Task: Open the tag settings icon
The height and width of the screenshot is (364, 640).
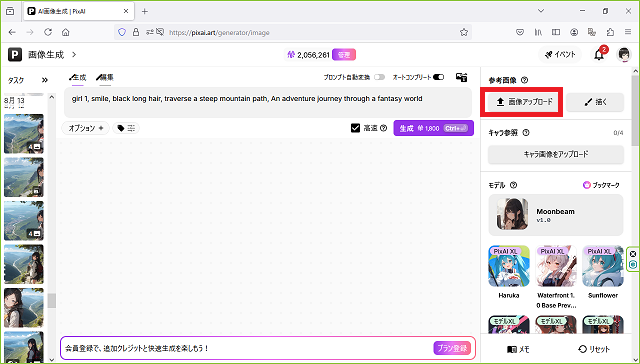Action: pyautogui.click(x=126, y=128)
